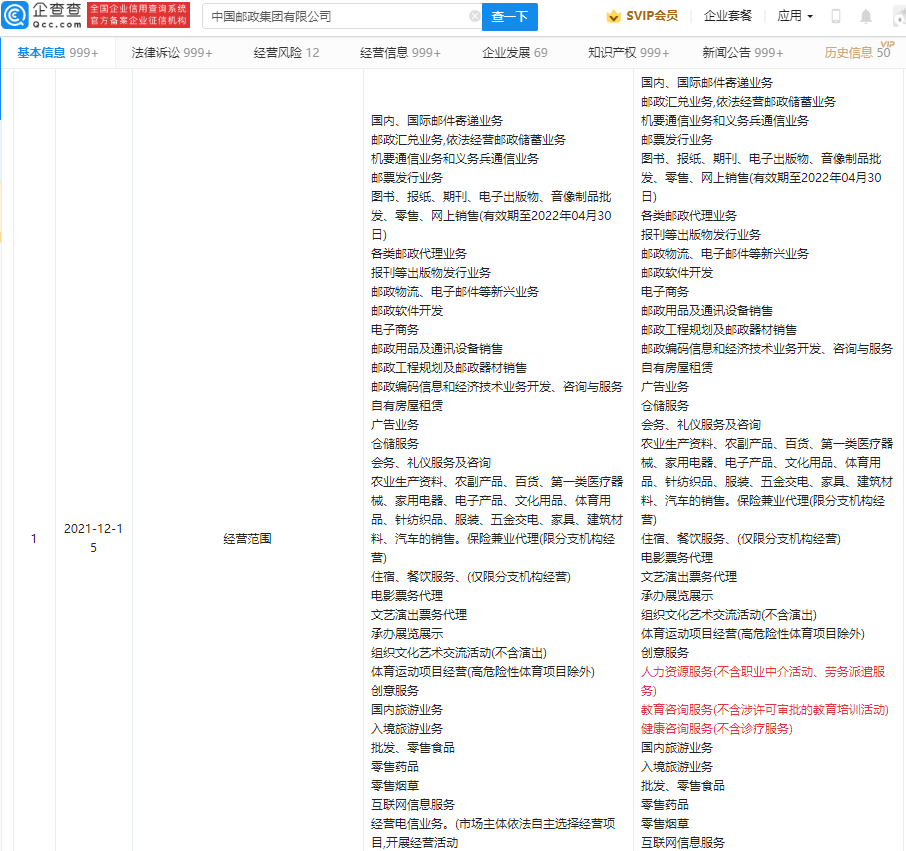Click the SVIP crown icon
The height and width of the screenshot is (851, 906).
pyautogui.click(x=613, y=16)
